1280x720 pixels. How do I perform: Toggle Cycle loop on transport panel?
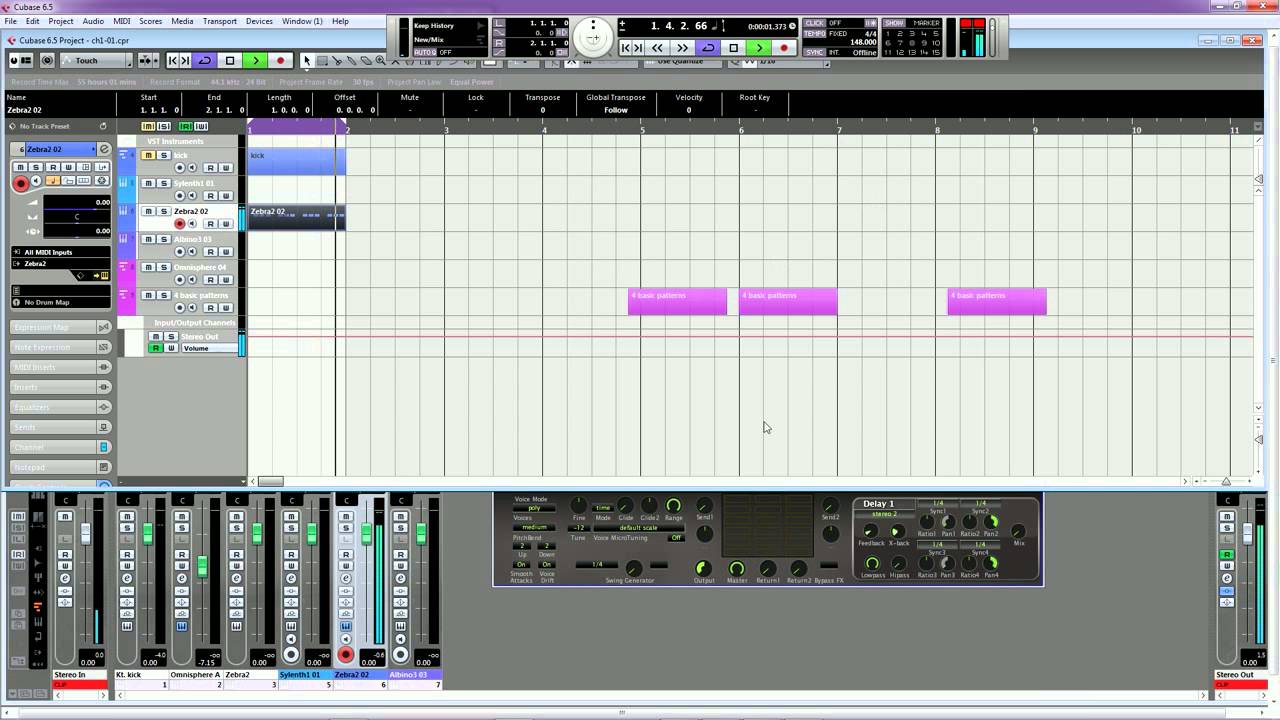(x=708, y=47)
